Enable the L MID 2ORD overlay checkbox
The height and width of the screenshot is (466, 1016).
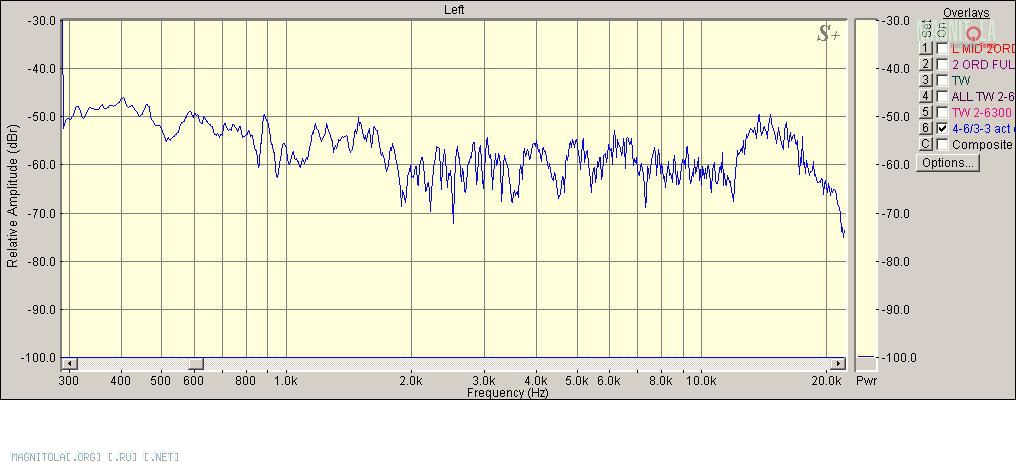tap(942, 48)
